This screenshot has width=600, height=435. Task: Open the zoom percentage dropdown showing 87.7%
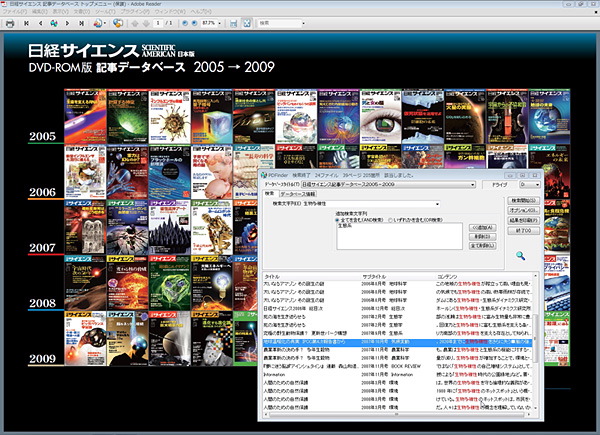point(219,23)
